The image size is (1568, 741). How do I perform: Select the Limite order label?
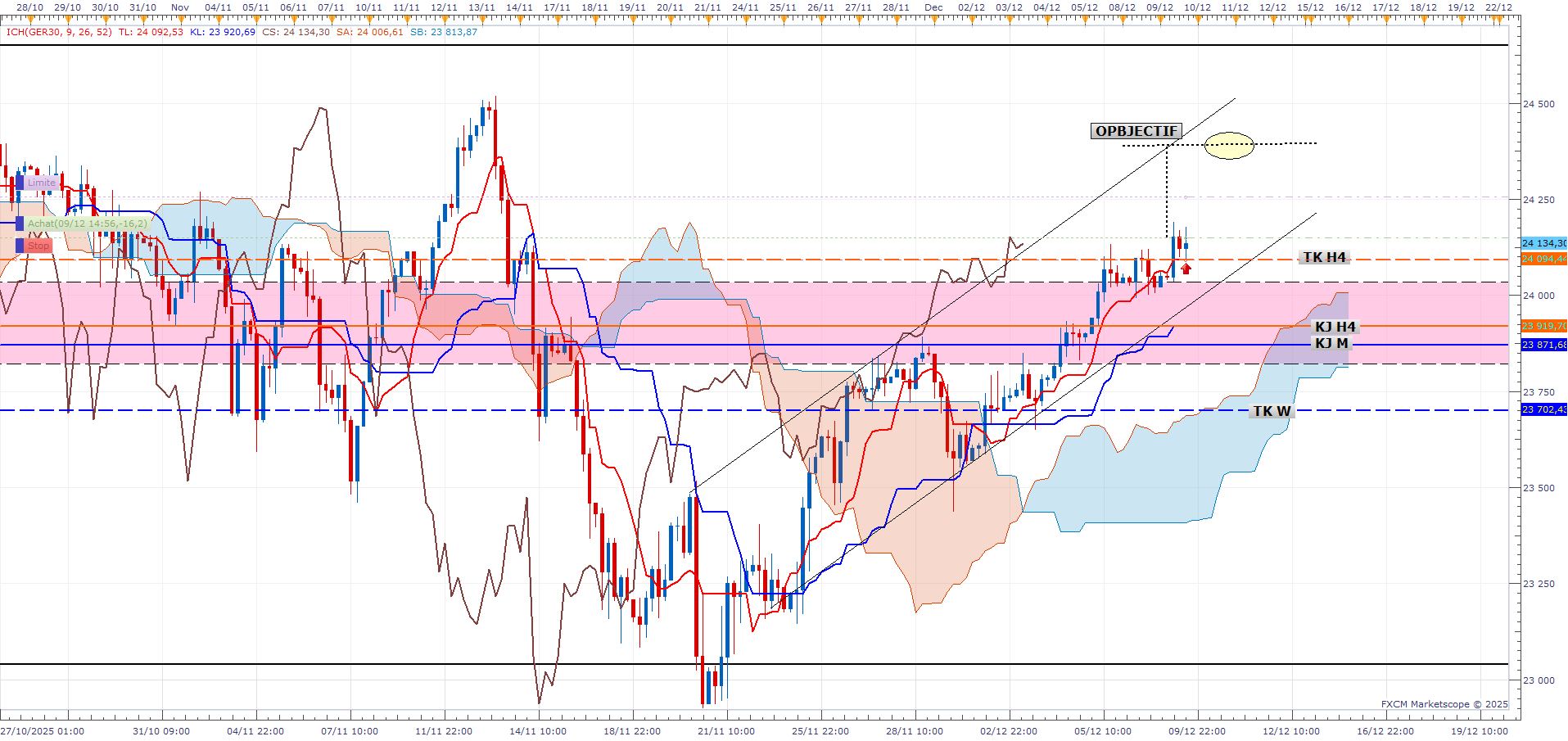42,183
